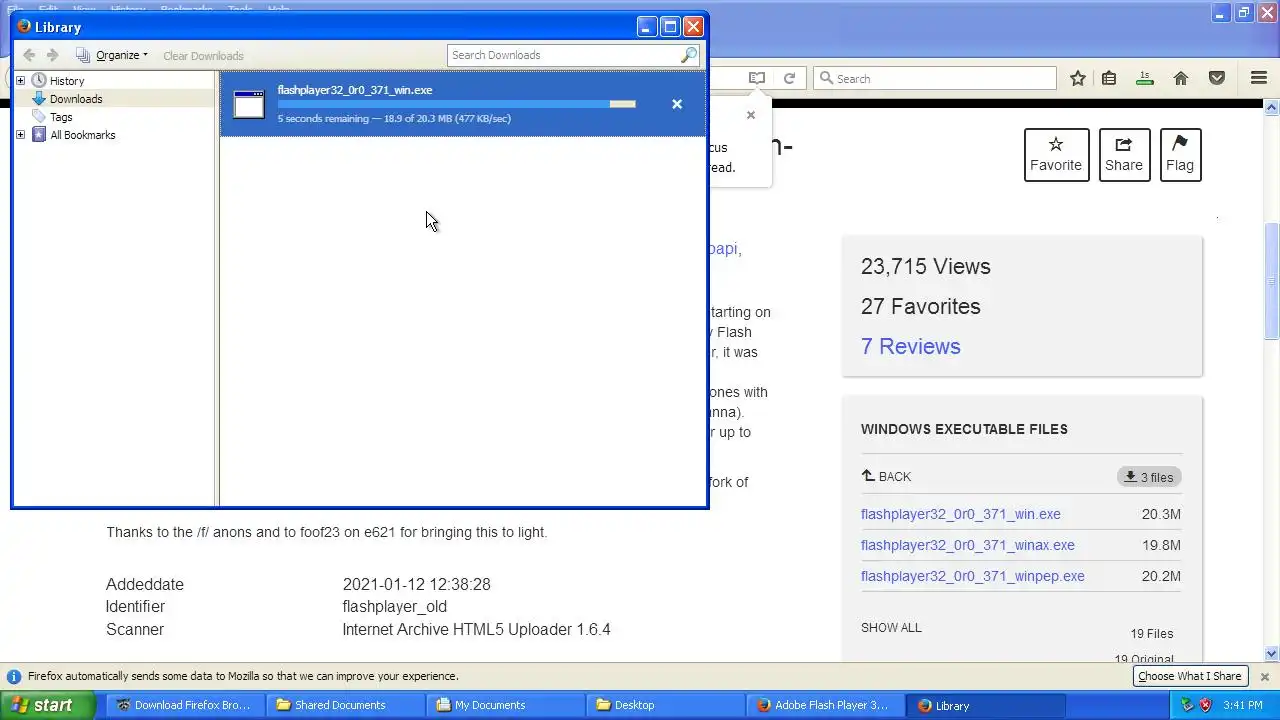Viewport: 1280px width, 720px height.
Task: Click the Flag button
Action: [1180, 155]
